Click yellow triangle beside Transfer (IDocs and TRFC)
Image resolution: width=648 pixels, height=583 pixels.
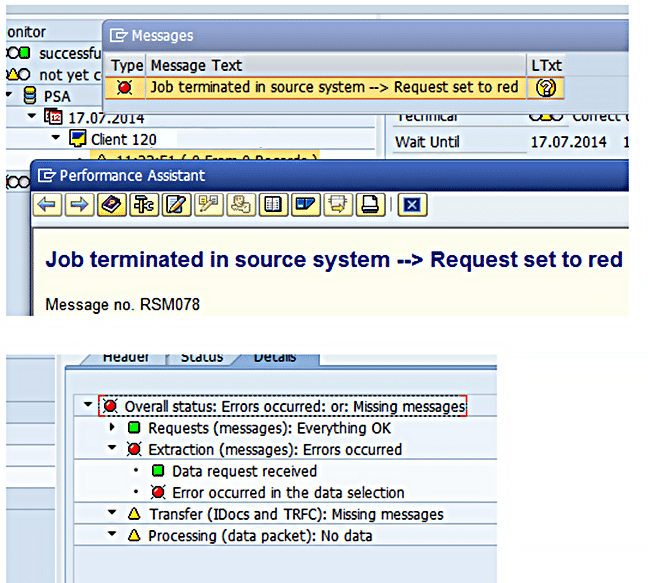(134, 514)
